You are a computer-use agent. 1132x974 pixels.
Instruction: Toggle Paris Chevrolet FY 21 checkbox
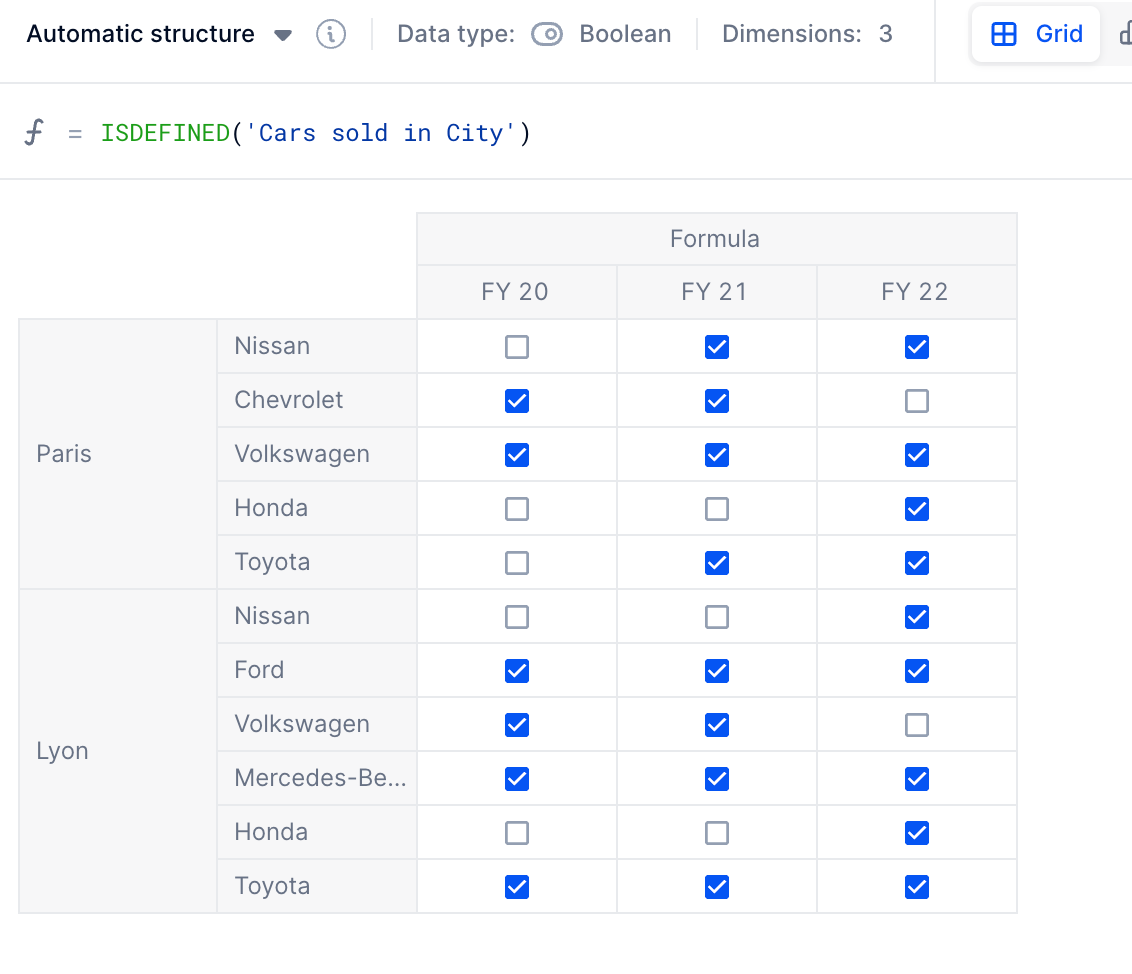point(717,401)
